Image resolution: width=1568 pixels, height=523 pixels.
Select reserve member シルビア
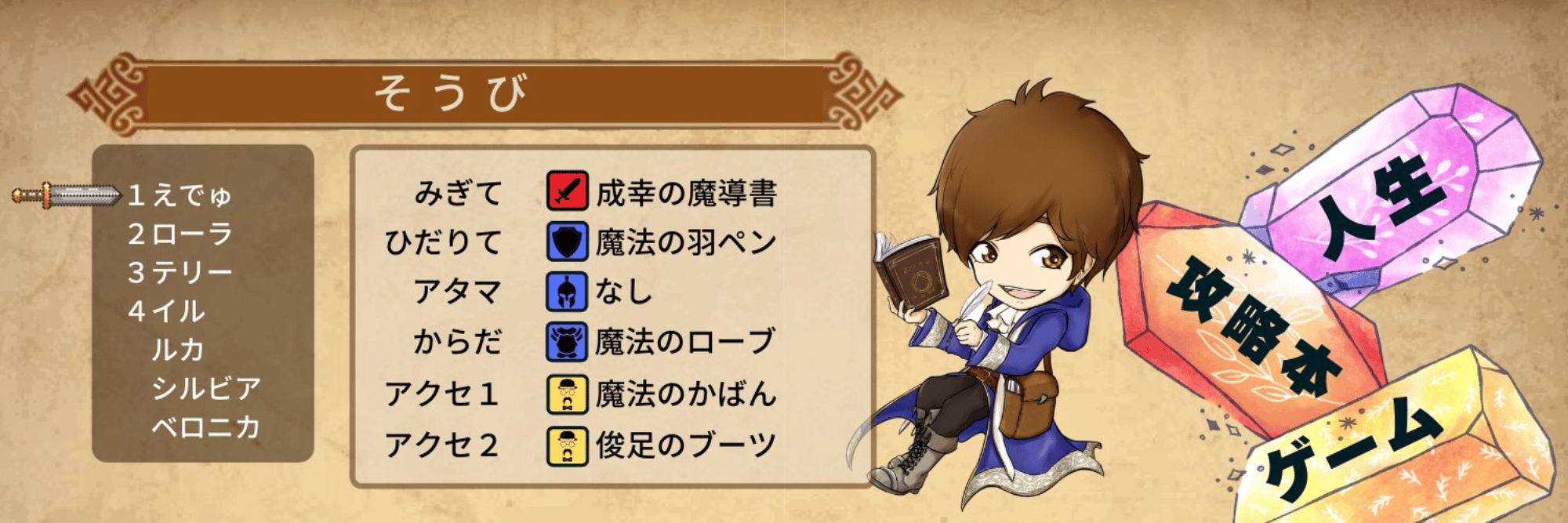pyautogui.click(x=205, y=388)
